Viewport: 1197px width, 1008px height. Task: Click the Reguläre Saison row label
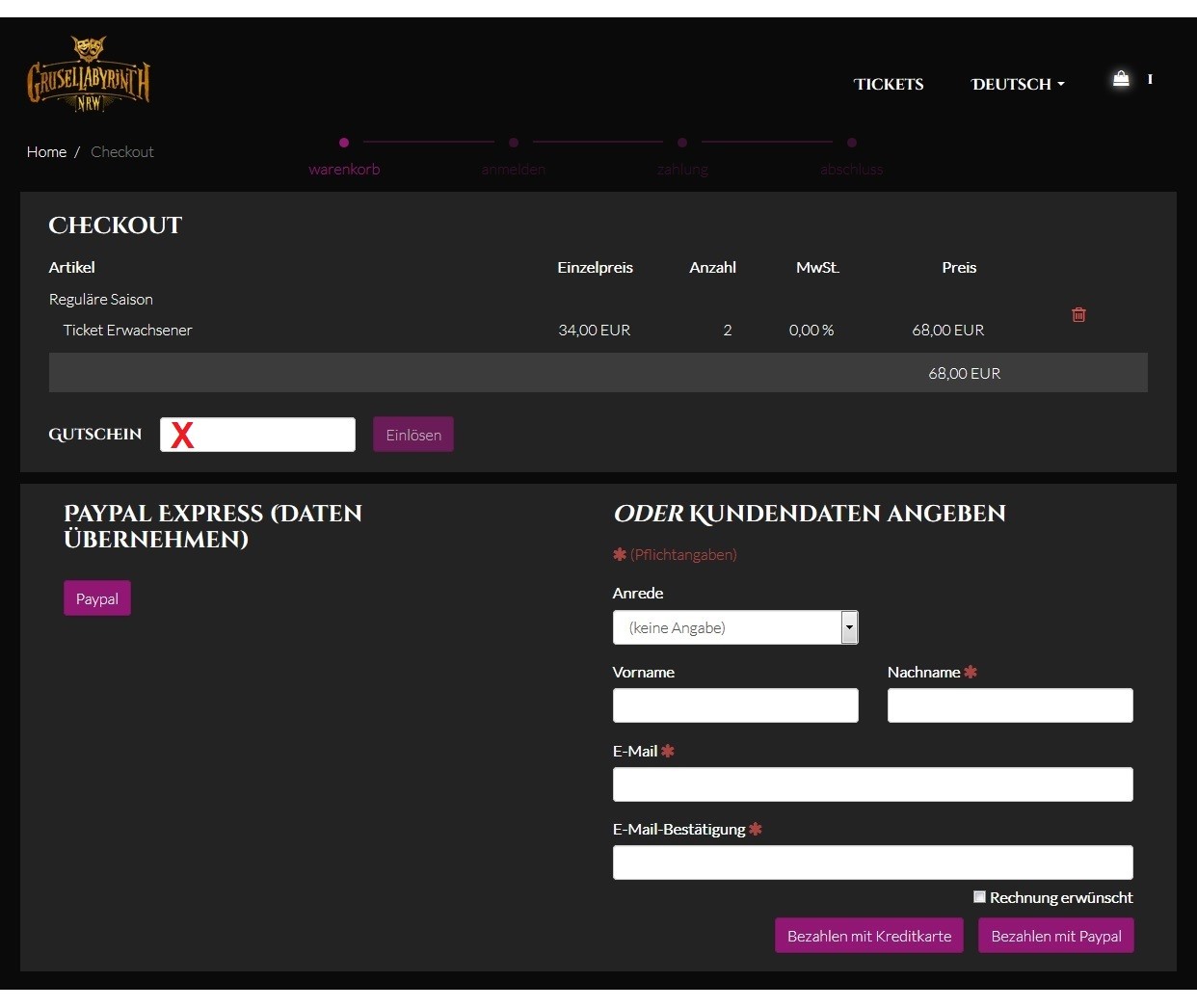point(101,299)
